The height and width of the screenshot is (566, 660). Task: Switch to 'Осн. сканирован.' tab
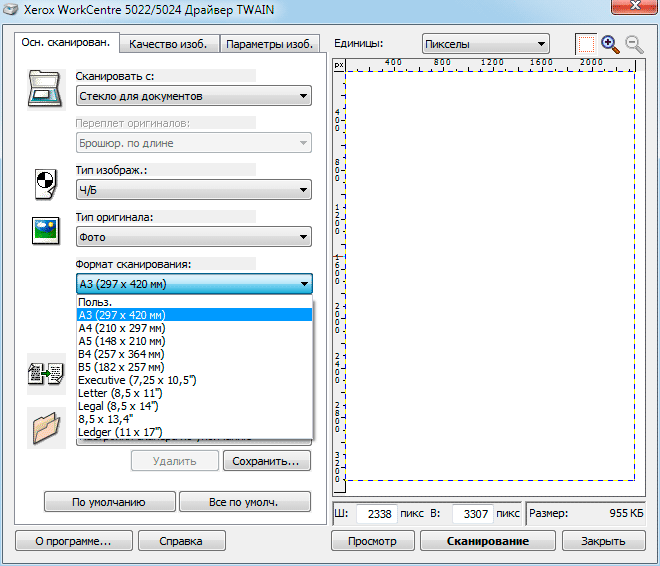coord(66,43)
